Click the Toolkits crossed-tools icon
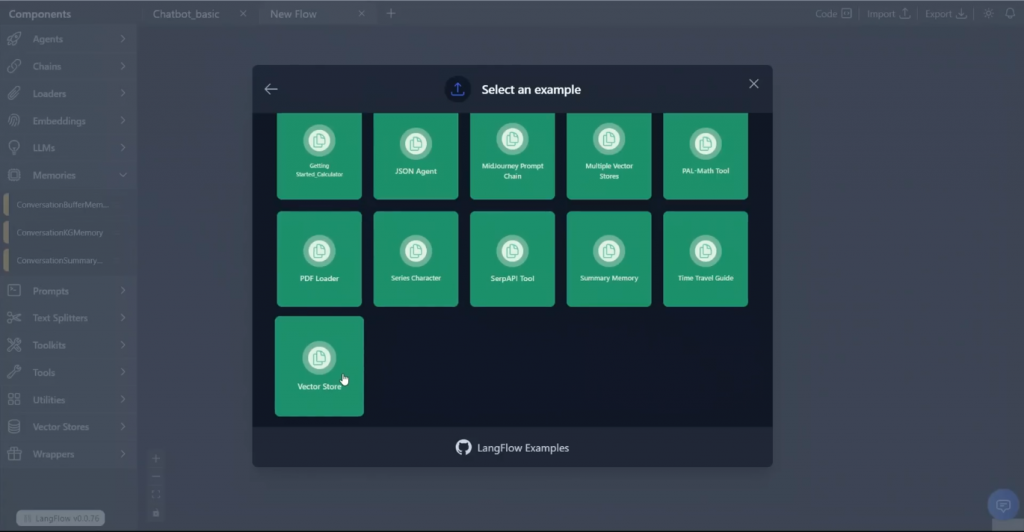This screenshot has height=532, width=1024. coord(14,345)
